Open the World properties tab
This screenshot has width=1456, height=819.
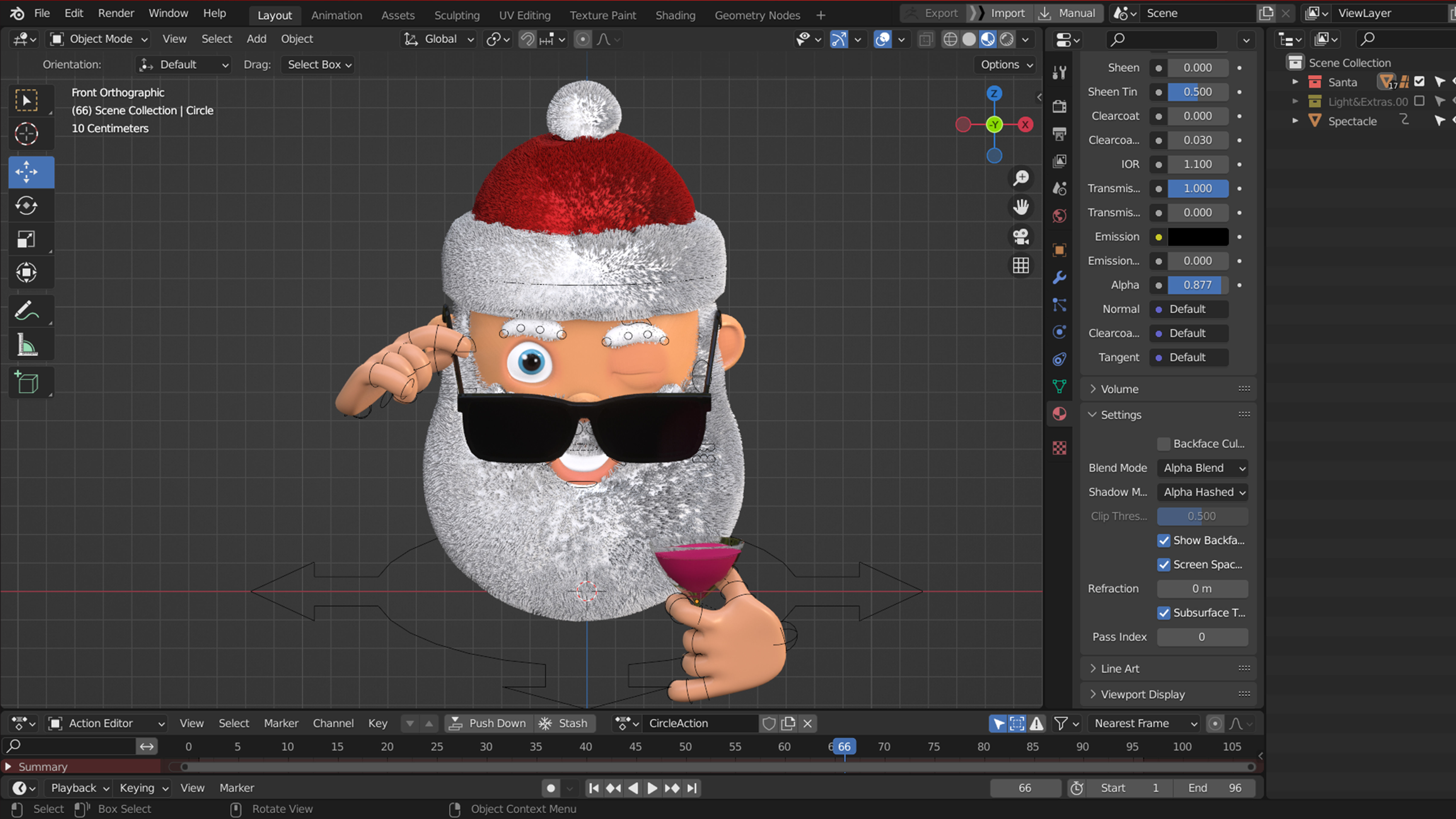click(x=1060, y=216)
